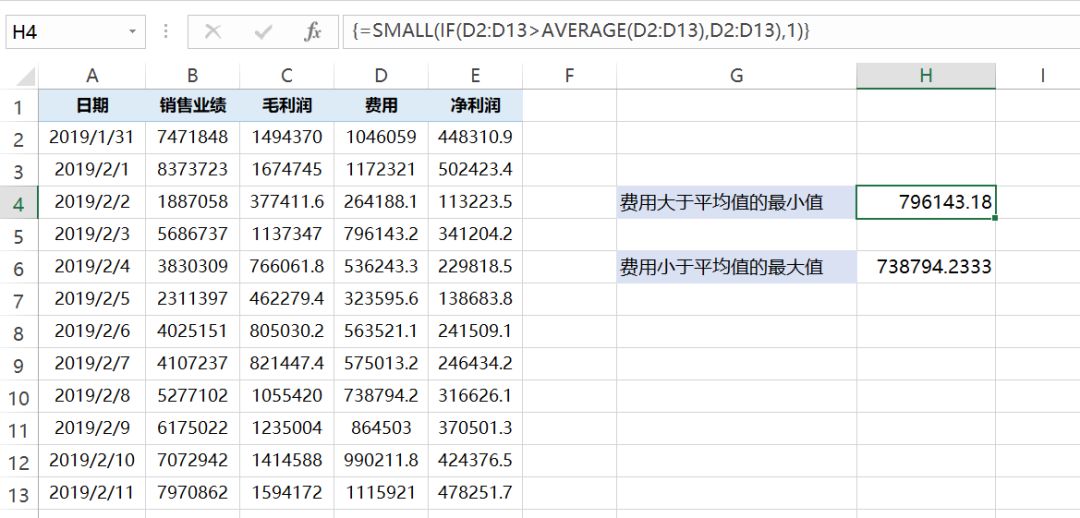The height and width of the screenshot is (518, 1080).
Task: Click the 毛利润 header cell
Action: (287, 105)
